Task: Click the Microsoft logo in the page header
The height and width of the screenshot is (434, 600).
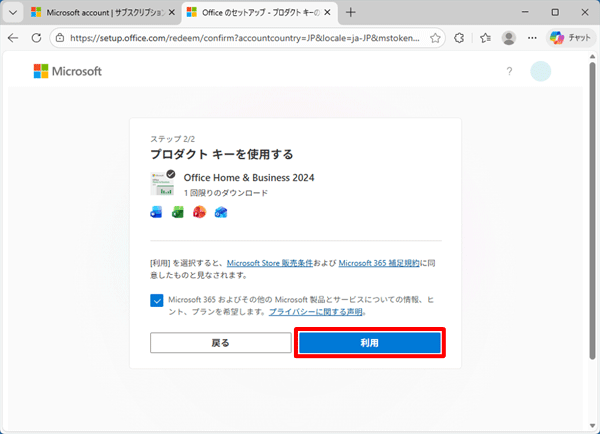Action: [x=68, y=72]
